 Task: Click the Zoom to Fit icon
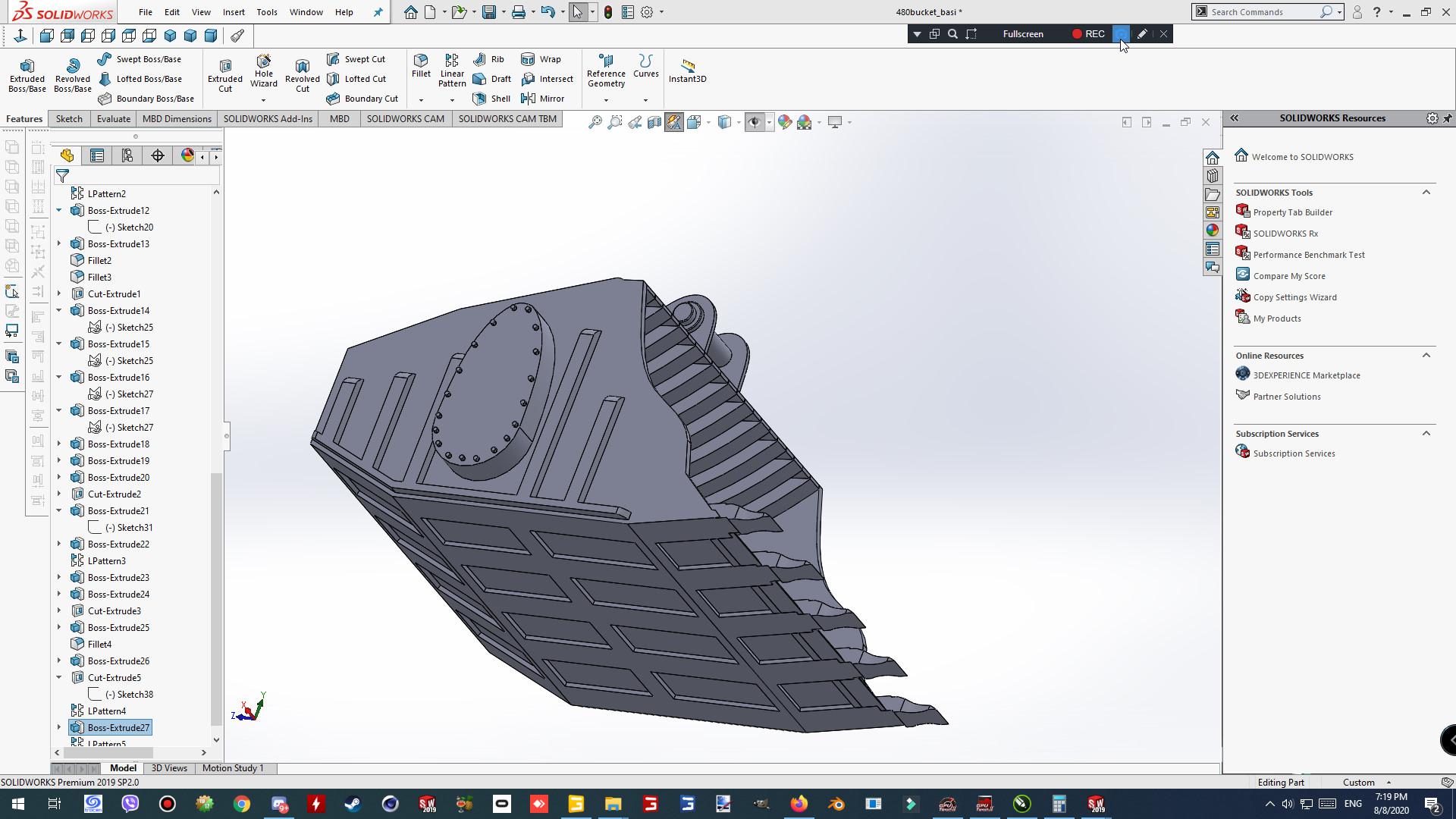click(595, 122)
